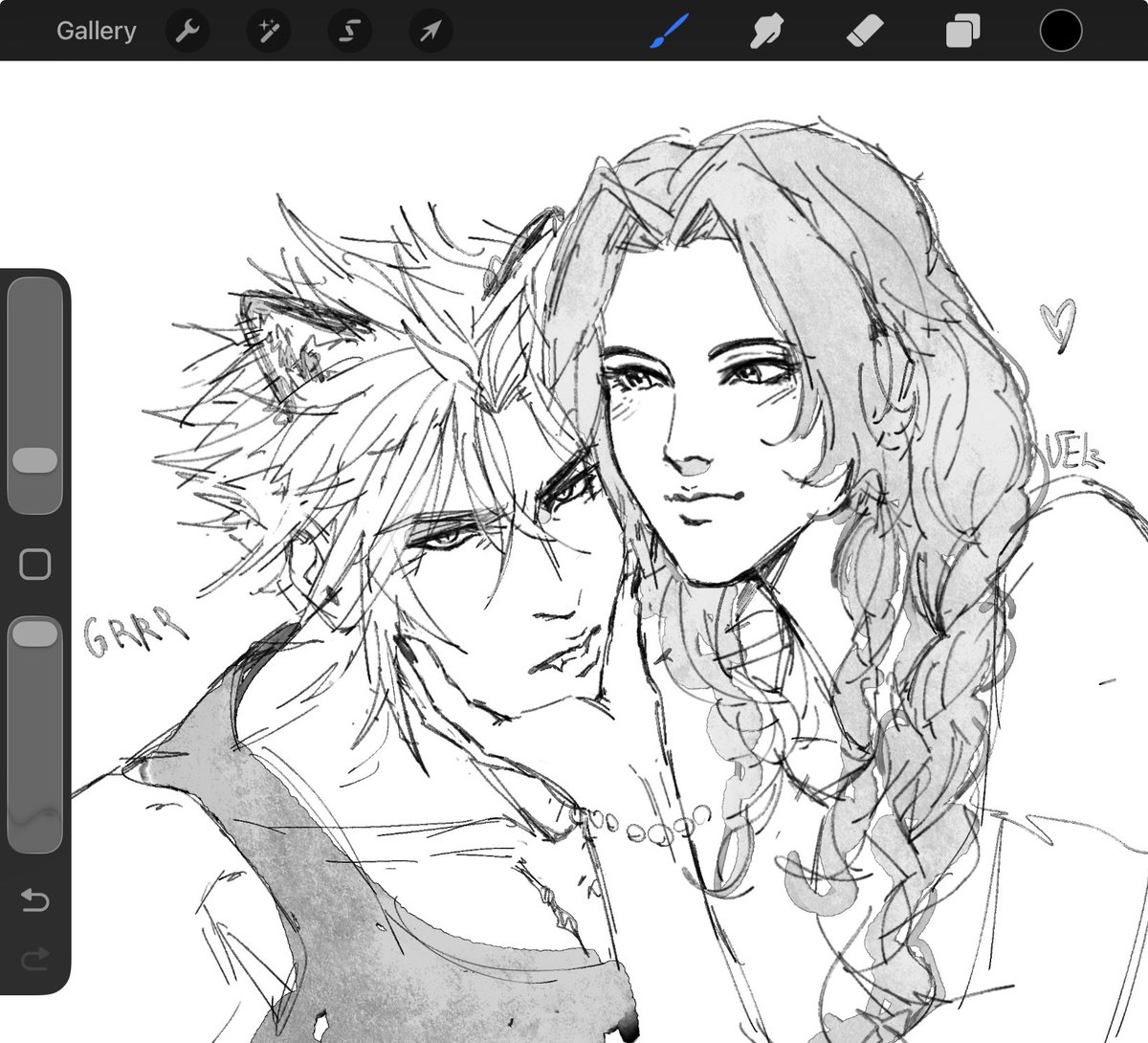Return to the Gallery

point(96,31)
